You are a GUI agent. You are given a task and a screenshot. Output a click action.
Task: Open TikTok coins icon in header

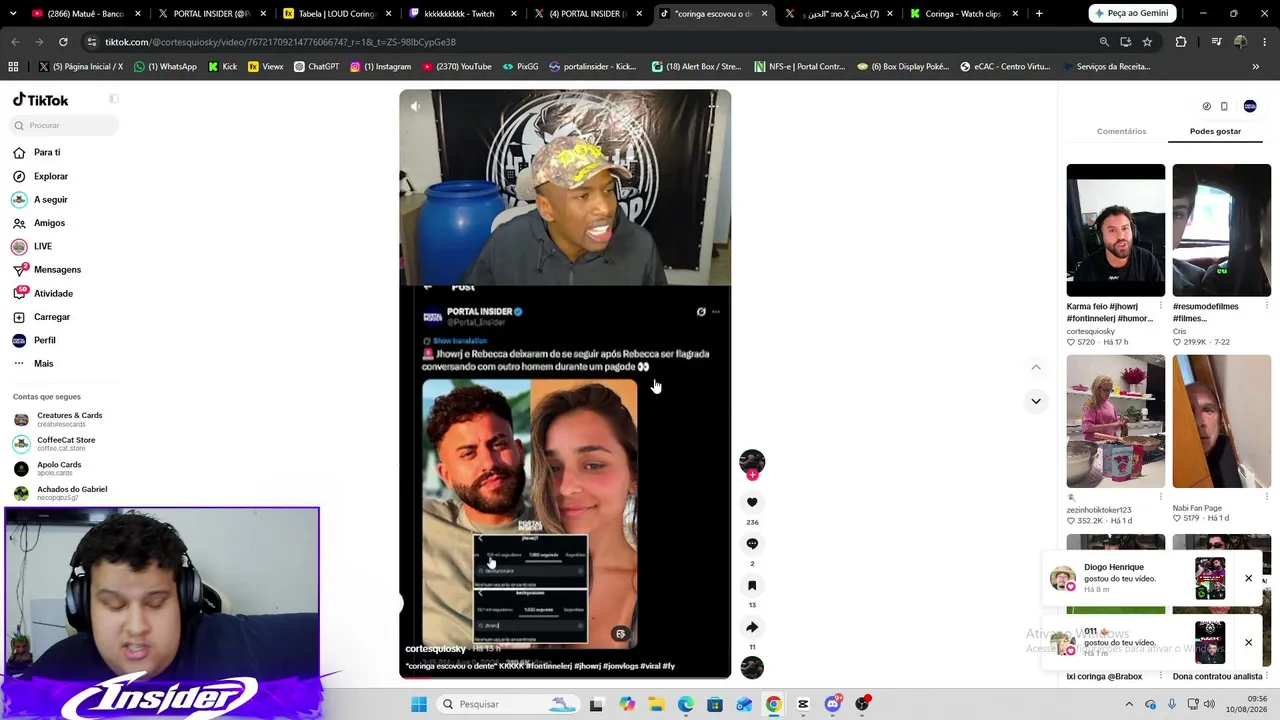[x=1207, y=106]
